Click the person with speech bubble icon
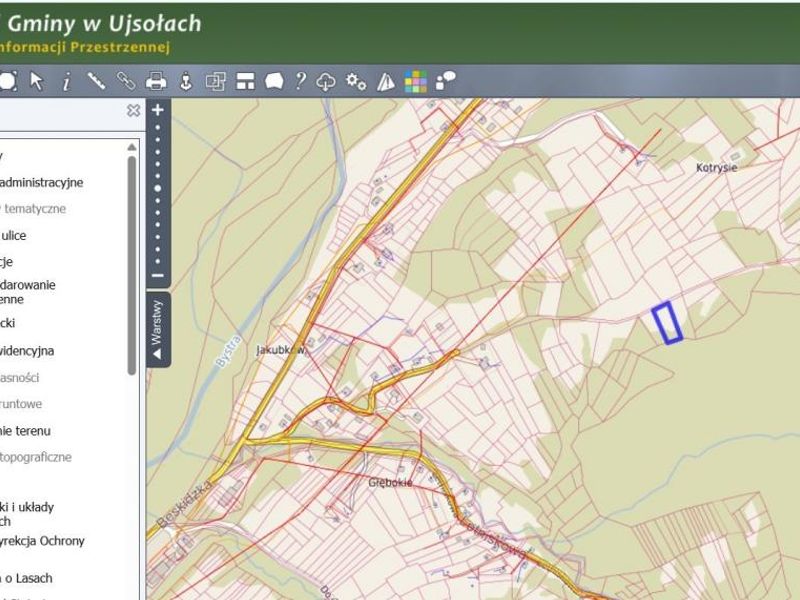Screen dimensions: 800x600 (446, 81)
